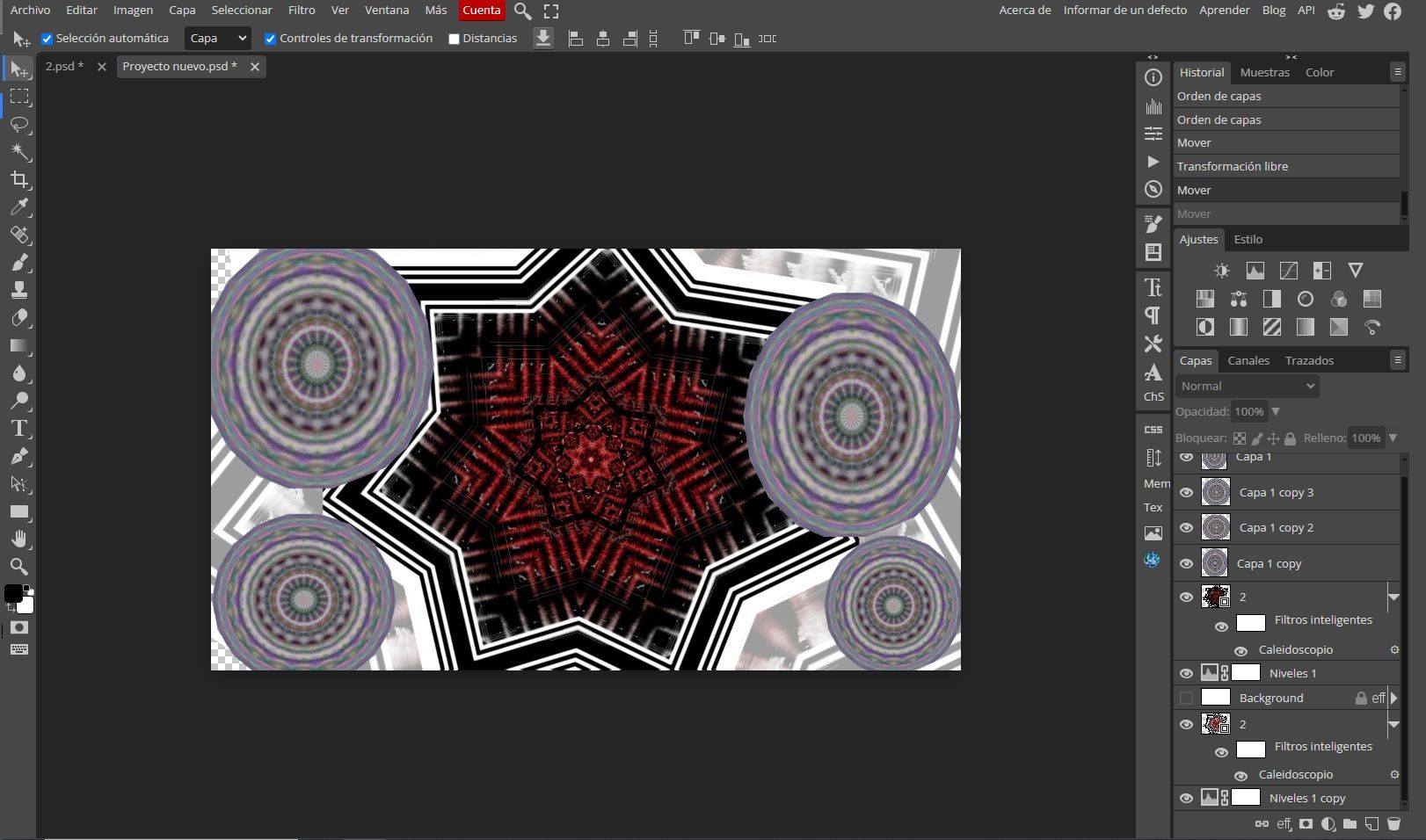Switch to the Muestras tab

point(1264,73)
